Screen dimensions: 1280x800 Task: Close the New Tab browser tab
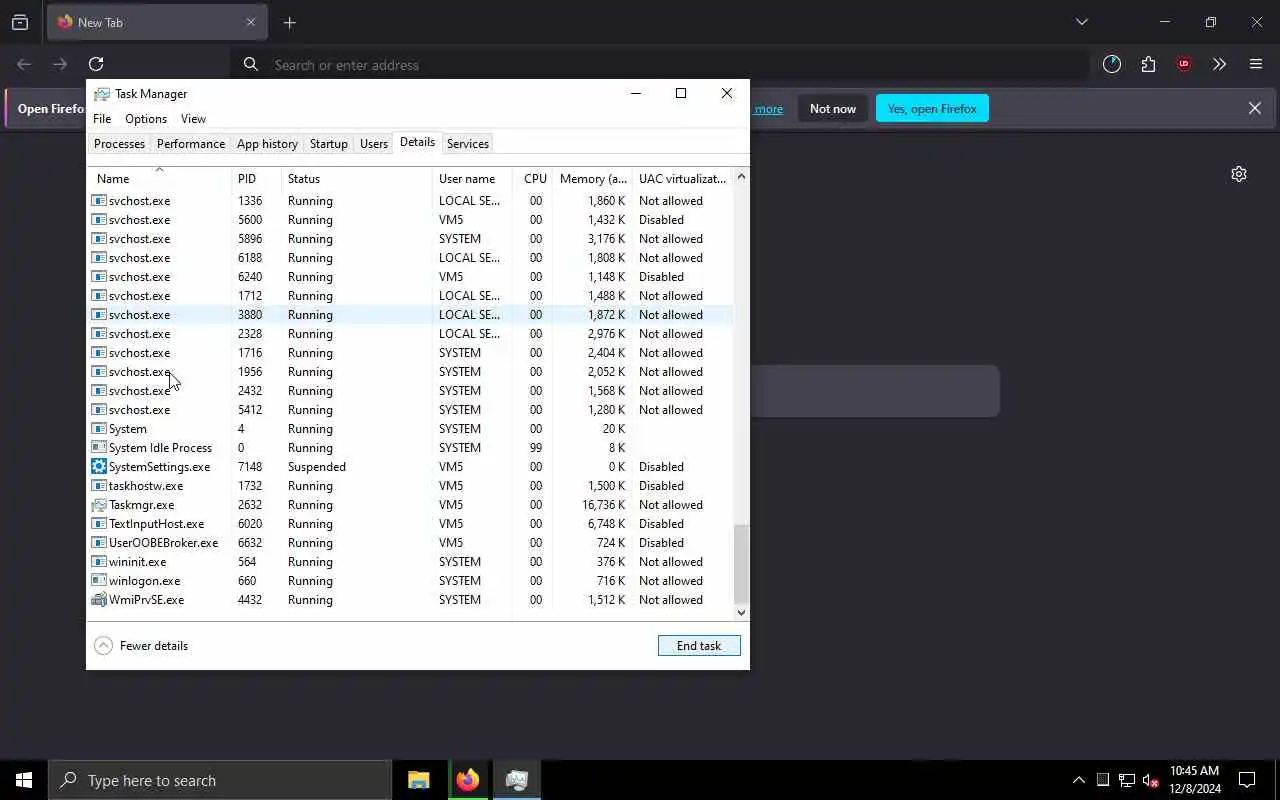[251, 22]
